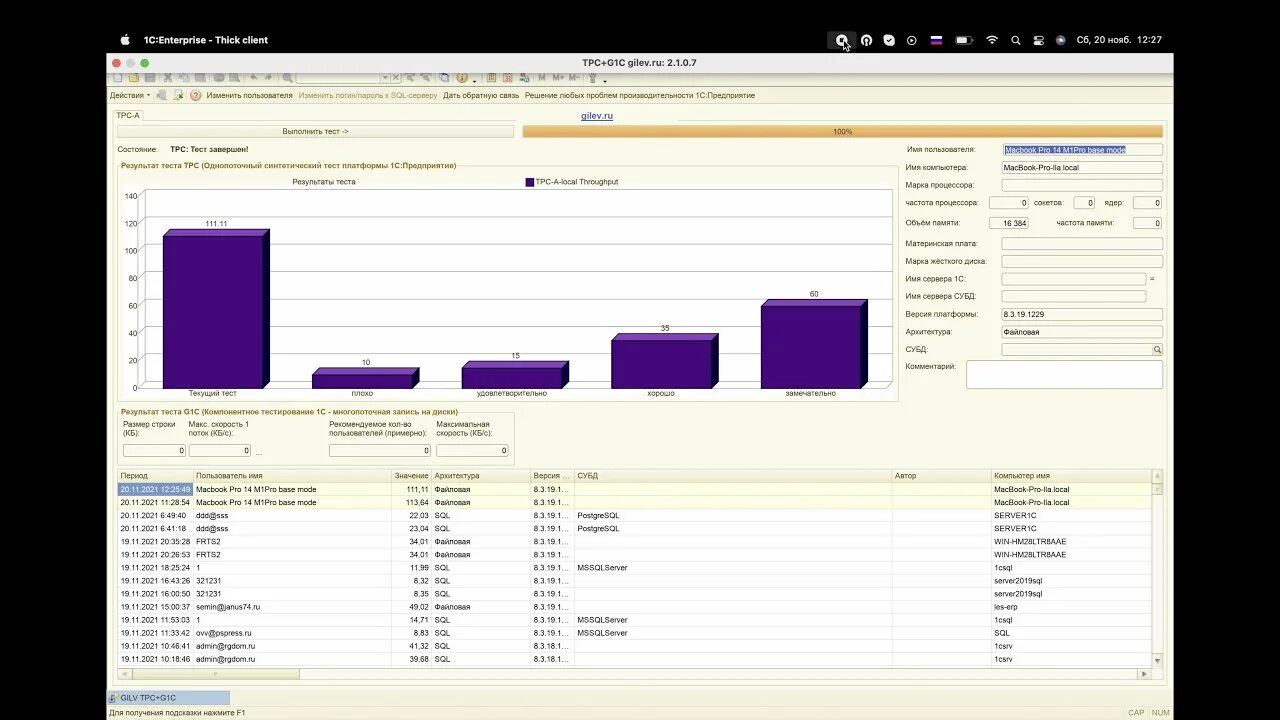Screen dimensions: 1280x720
Task: Click the Имя сервера 1С field
Action: pos(1074,279)
